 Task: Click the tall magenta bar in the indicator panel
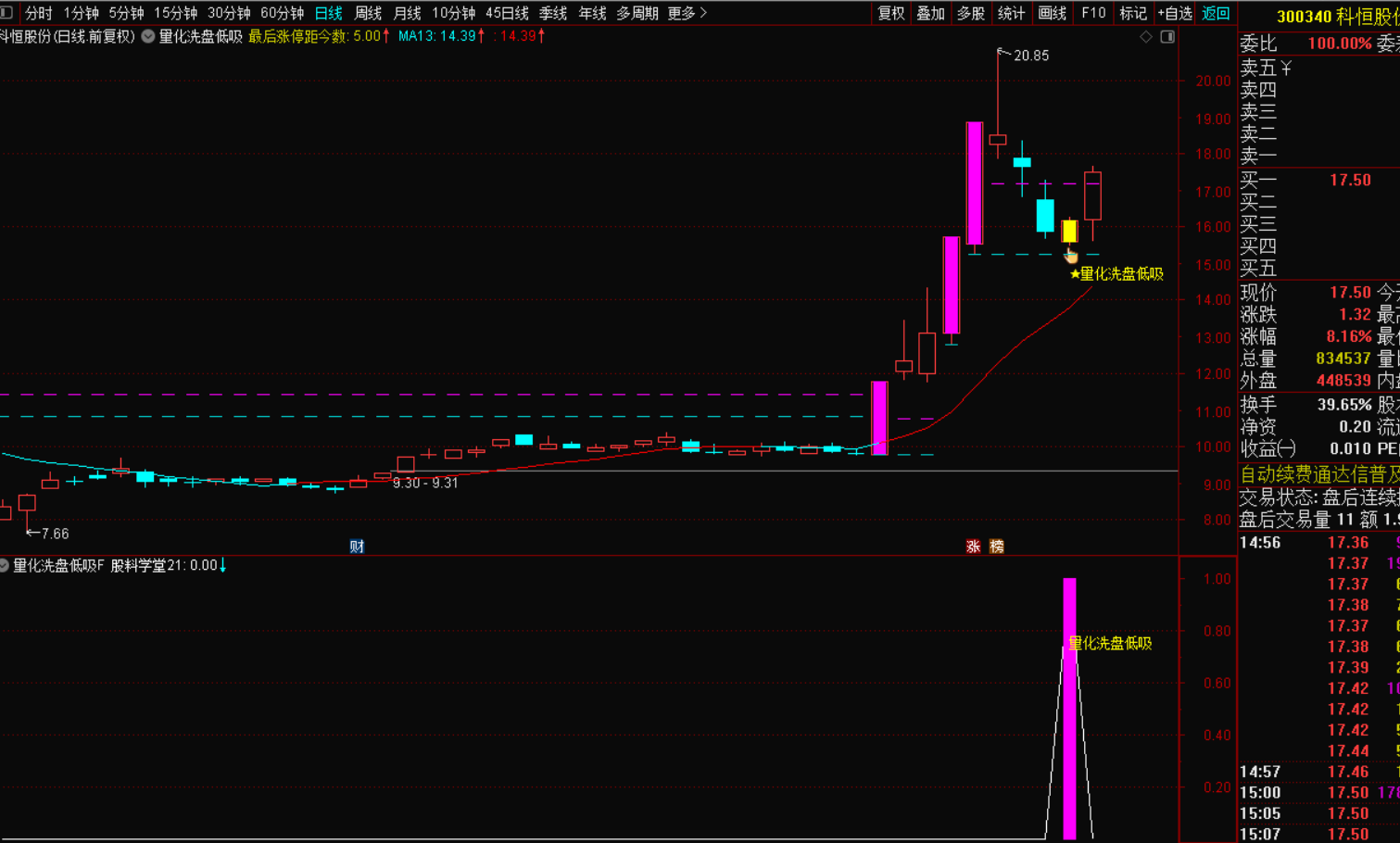pyautogui.click(x=1069, y=709)
